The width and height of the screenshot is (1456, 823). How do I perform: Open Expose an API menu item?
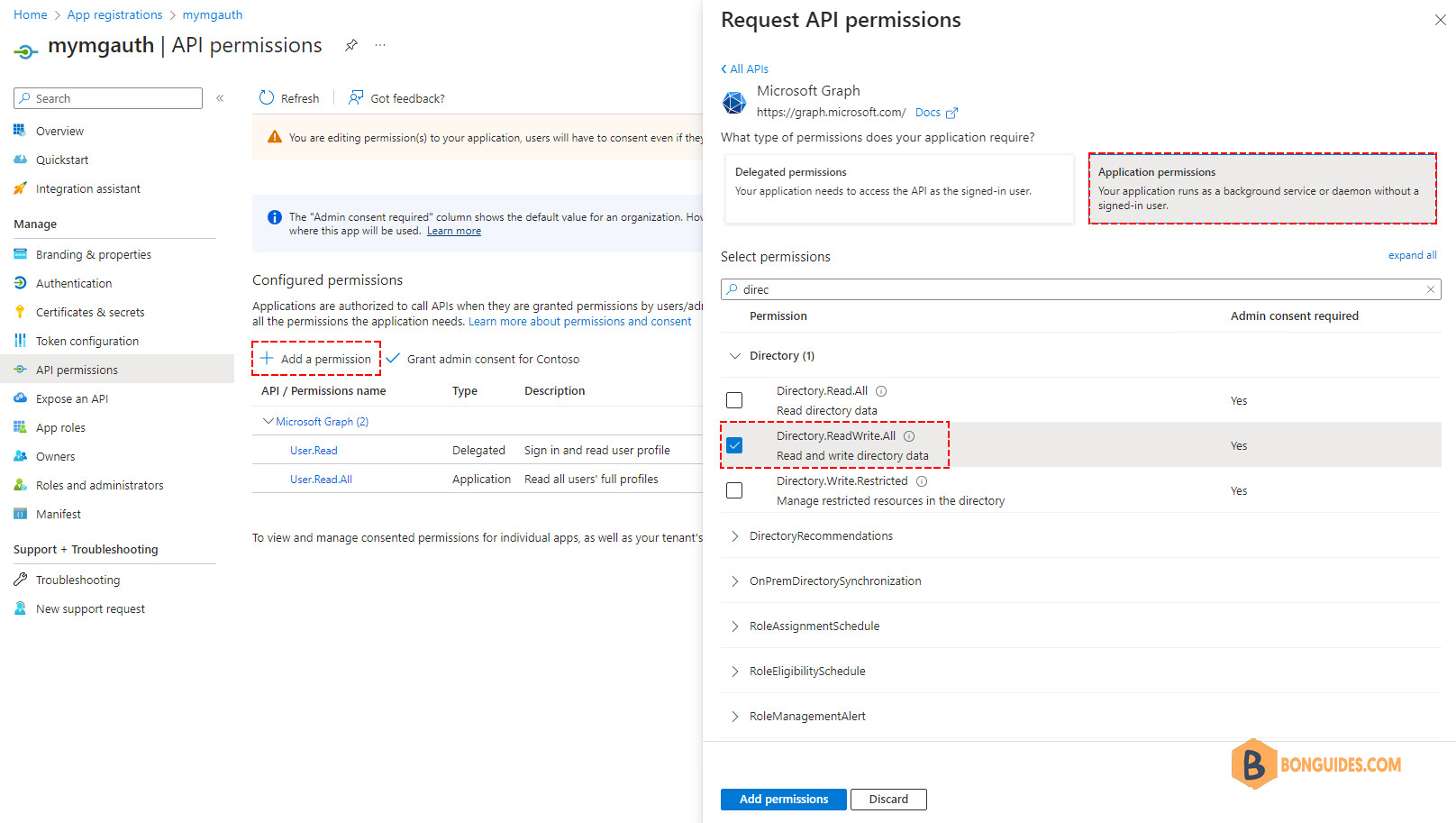tap(72, 398)
